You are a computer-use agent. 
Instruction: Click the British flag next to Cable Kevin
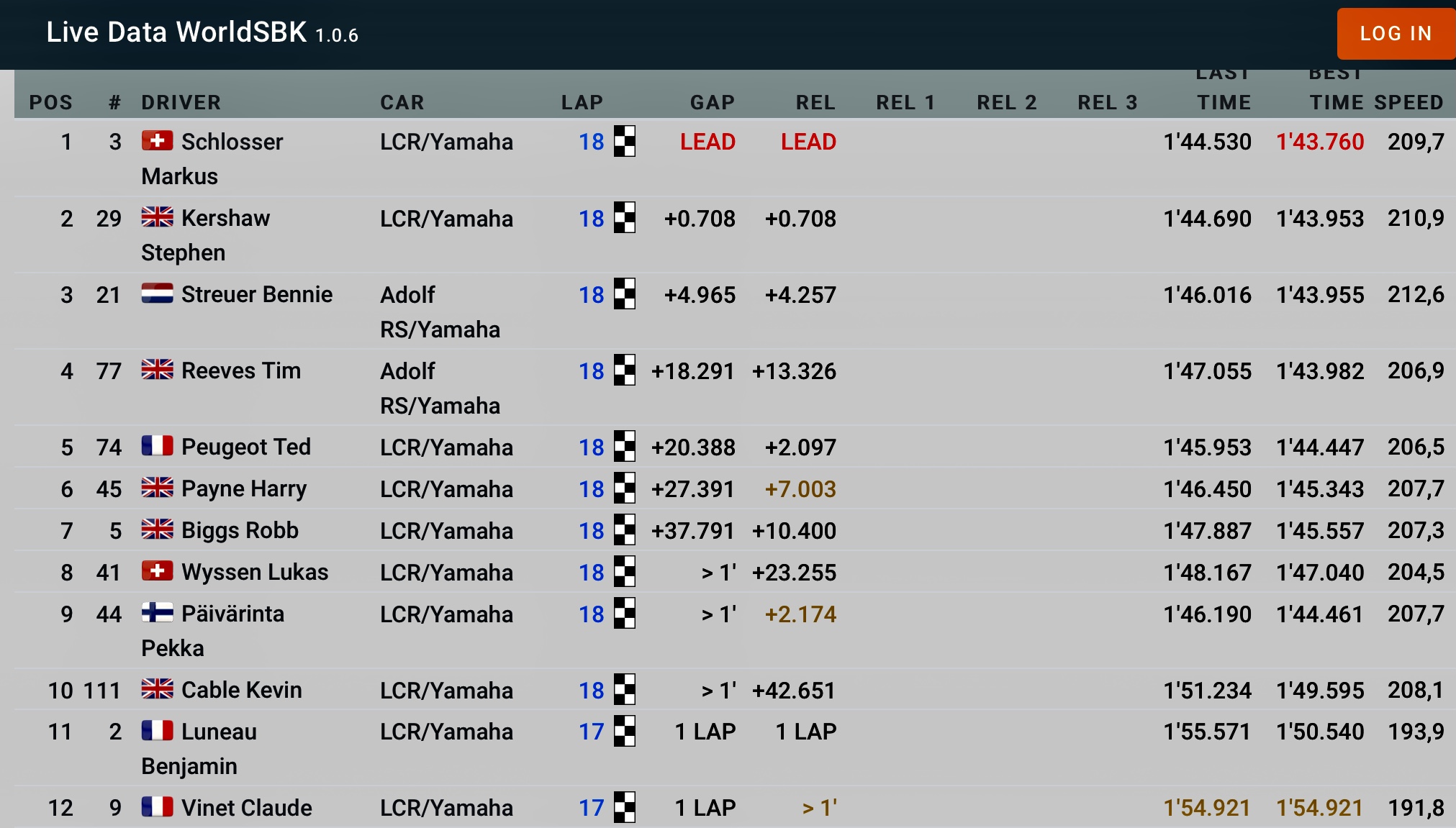(x=157, y=688)
